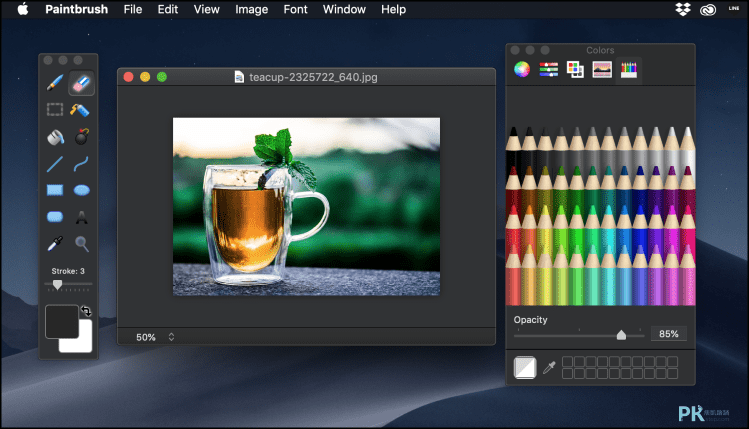This screenshot has height=429, width=749.
Task: Switch to pencils picker tab
Action: [629, 70]
